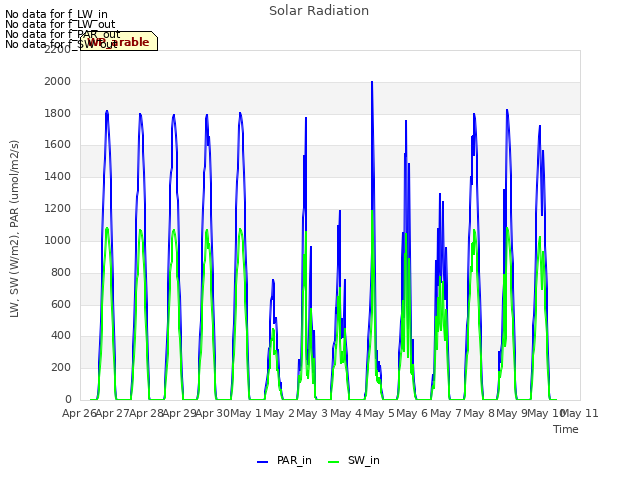640x480 pixels.
Task: Click the green SW_in legend swatch
Action: pos(333,462)
